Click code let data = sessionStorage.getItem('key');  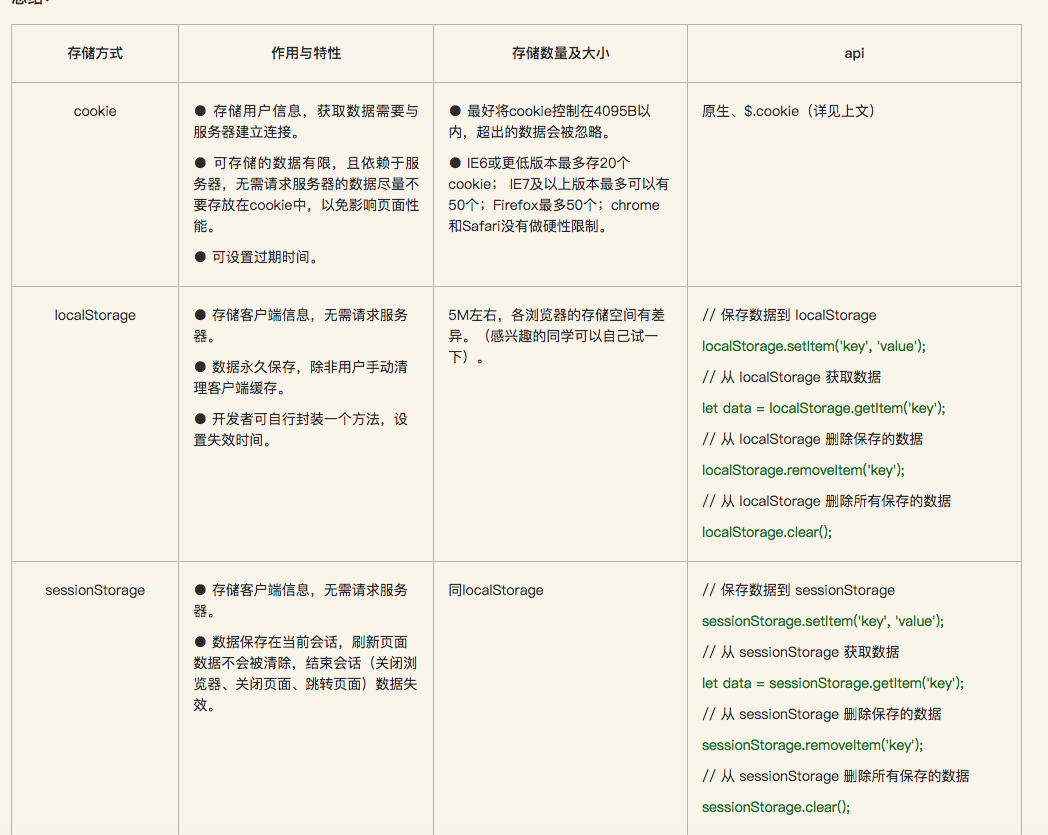pos(833,683)
